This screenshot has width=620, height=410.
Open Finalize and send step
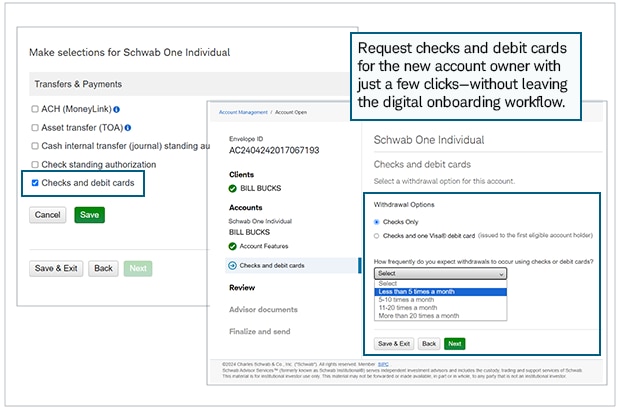click(x=260, y=332)
